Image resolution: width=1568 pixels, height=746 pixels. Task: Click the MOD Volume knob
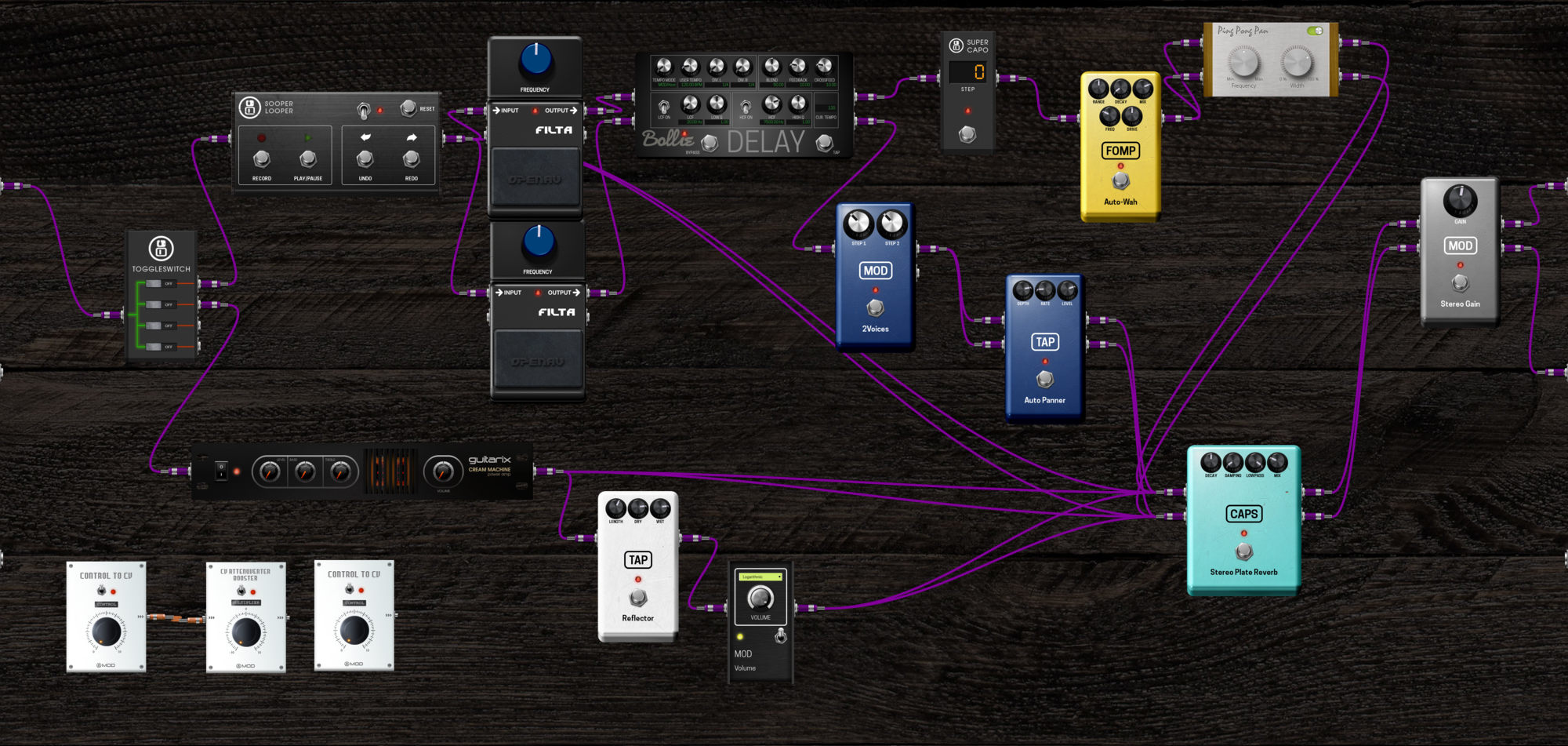[760, 598]
